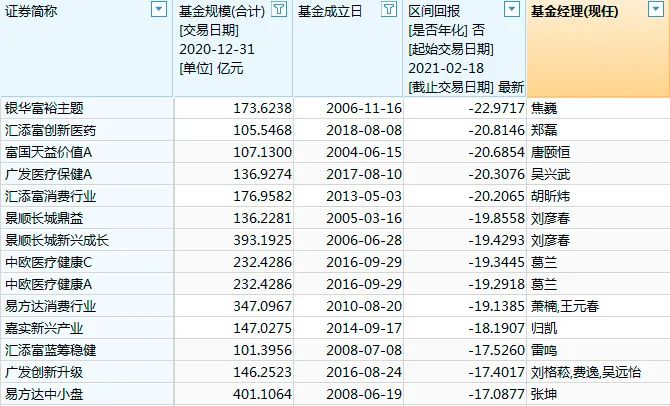Select the 基金规模(合计) header label
Image resolution: width=670 pixels, height=406 pixels.
pos(222,11)
